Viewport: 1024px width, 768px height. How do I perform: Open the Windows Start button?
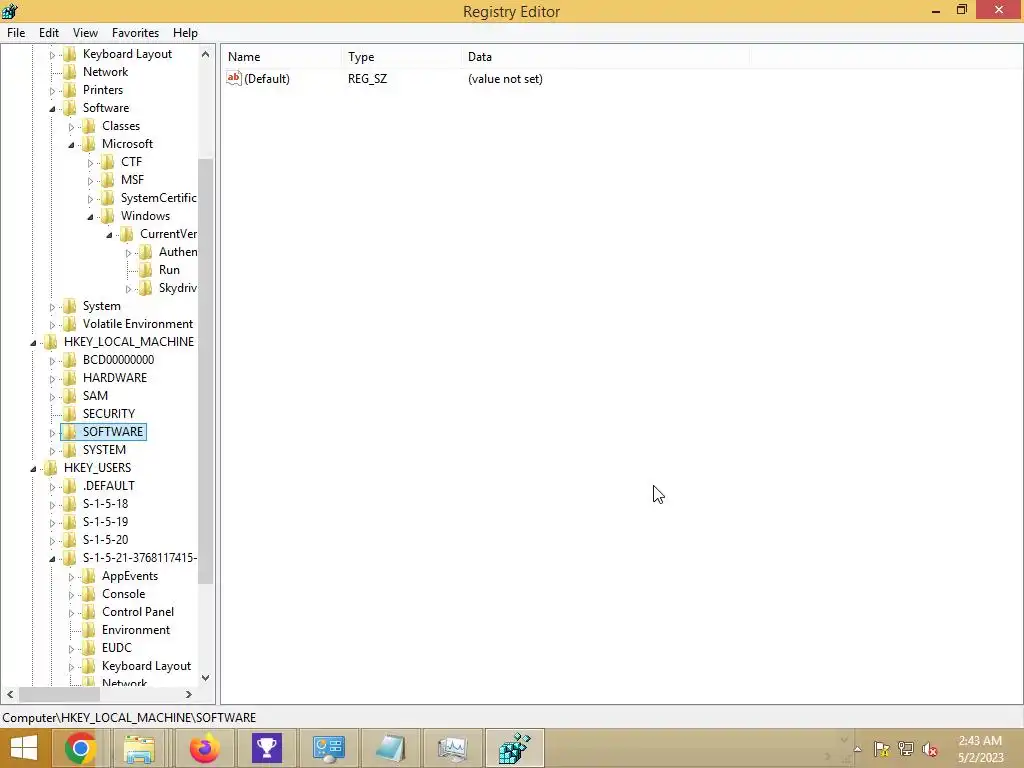24,748
